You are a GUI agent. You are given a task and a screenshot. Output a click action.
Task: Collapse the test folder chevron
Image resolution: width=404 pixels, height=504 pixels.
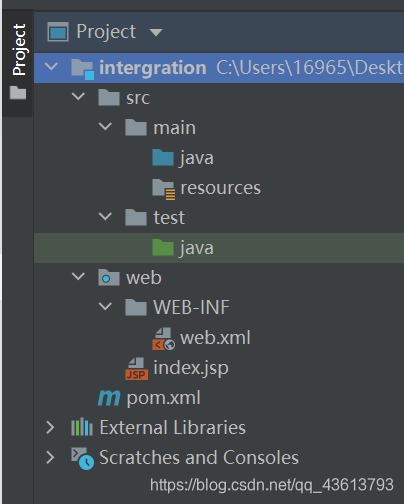click(105, 216)
